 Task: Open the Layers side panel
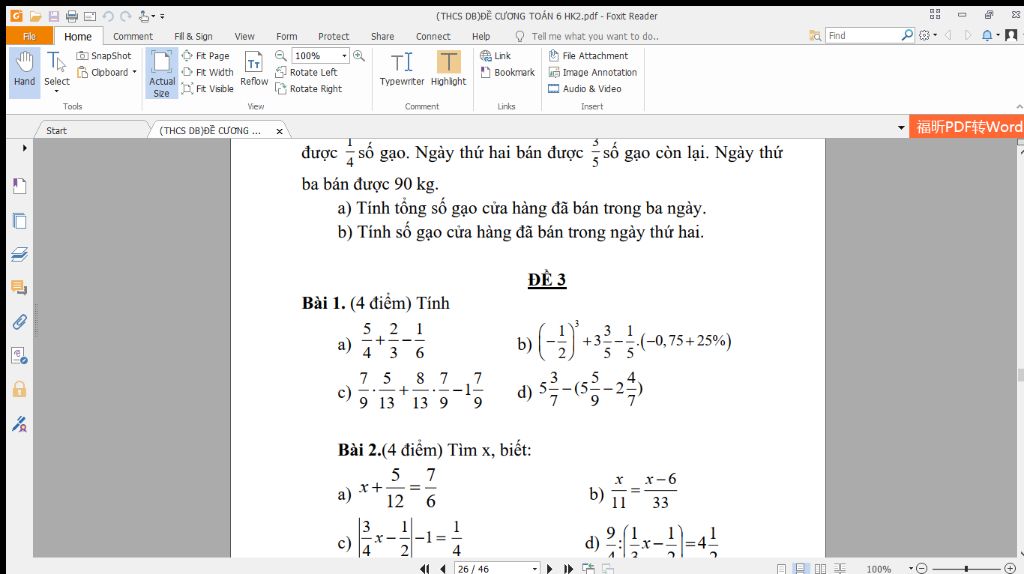(20, 254)
